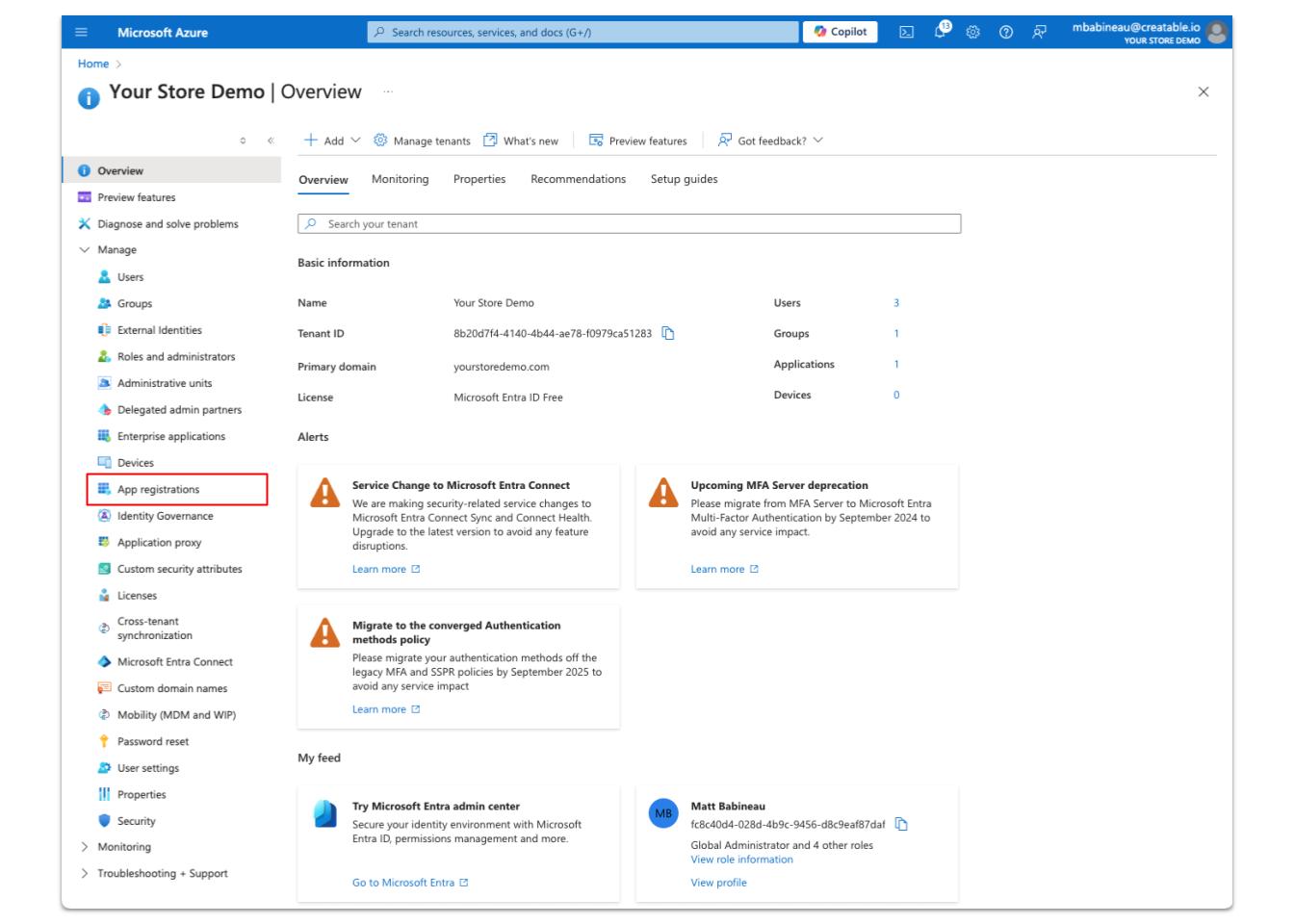The height and width of the screenshot is (924, 1294).
Task: Open Groups in the Manage menu
Action: point(135,303)
